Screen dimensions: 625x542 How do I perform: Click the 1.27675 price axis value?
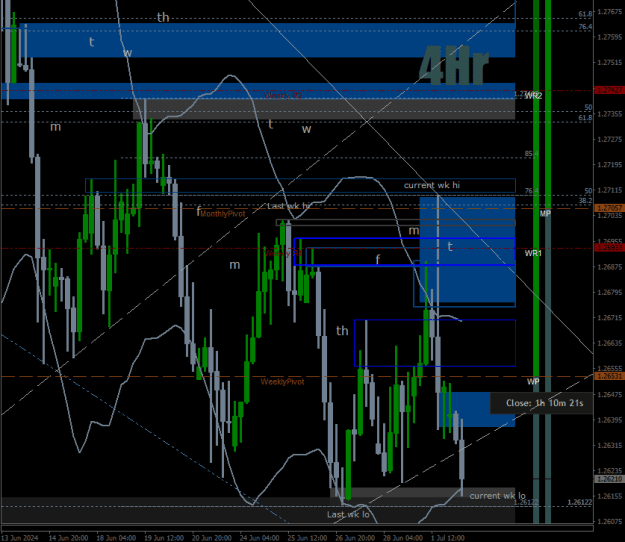tap(610, 12)
